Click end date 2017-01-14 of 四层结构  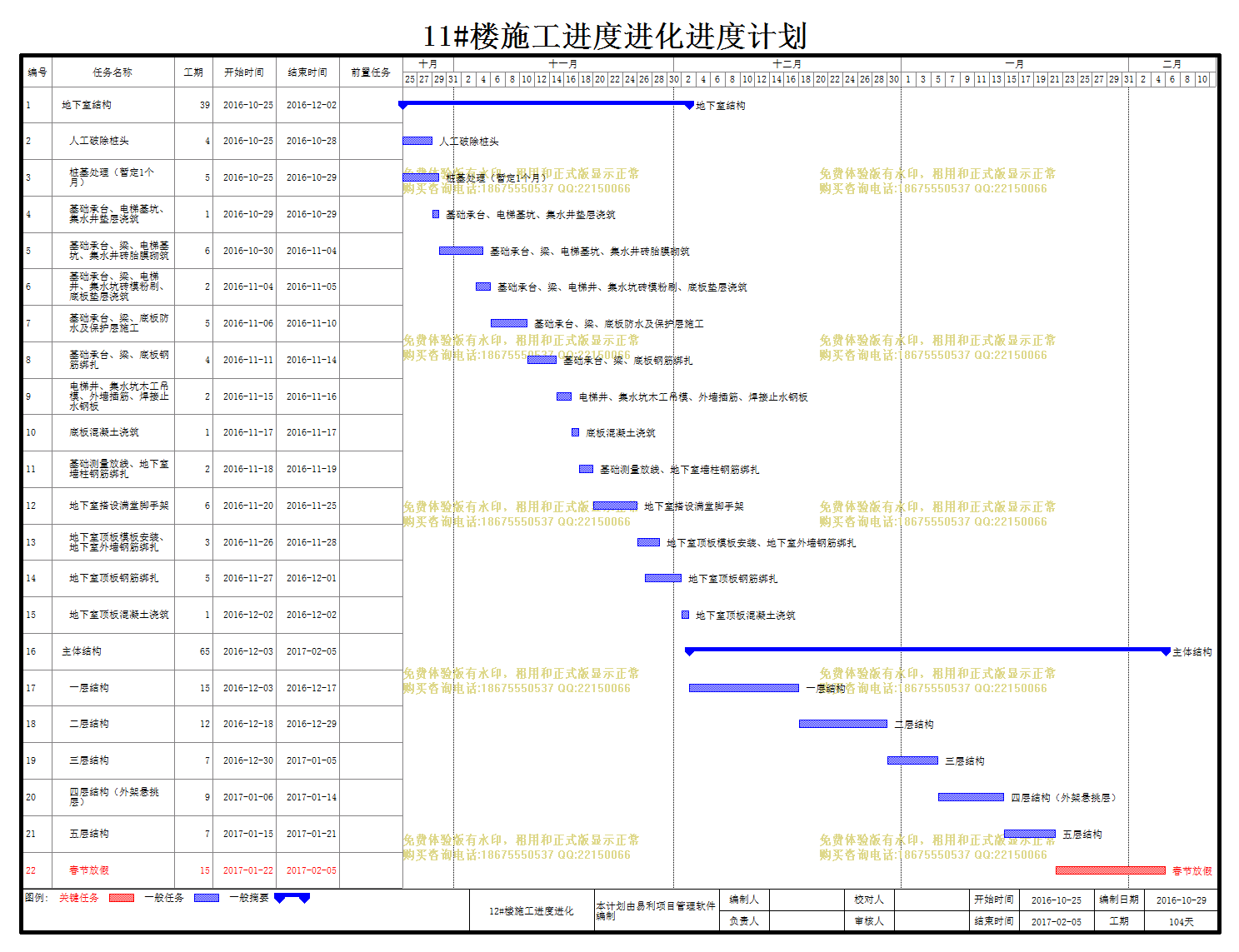tap(312, 797)
